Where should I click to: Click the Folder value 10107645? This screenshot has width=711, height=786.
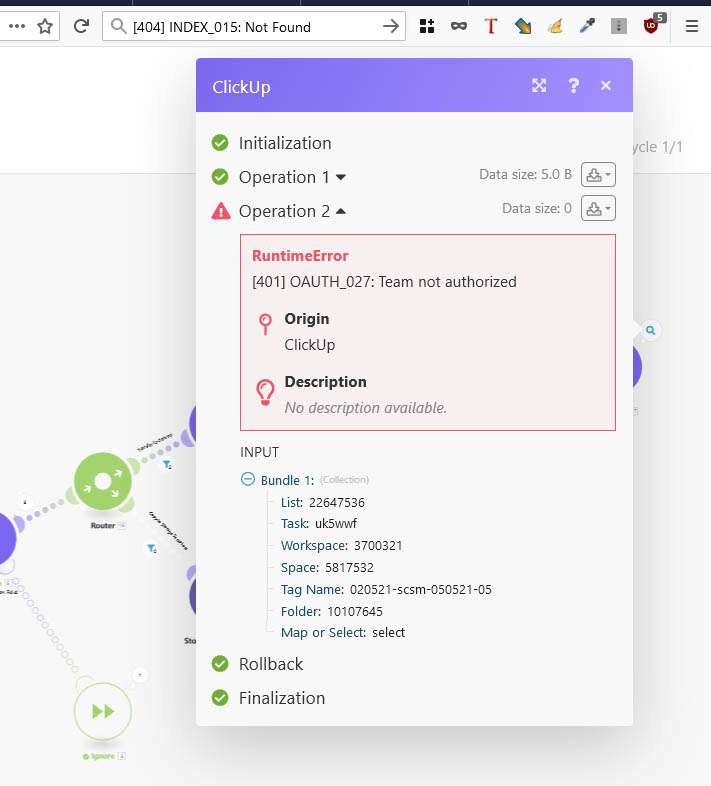pos(354,612)
